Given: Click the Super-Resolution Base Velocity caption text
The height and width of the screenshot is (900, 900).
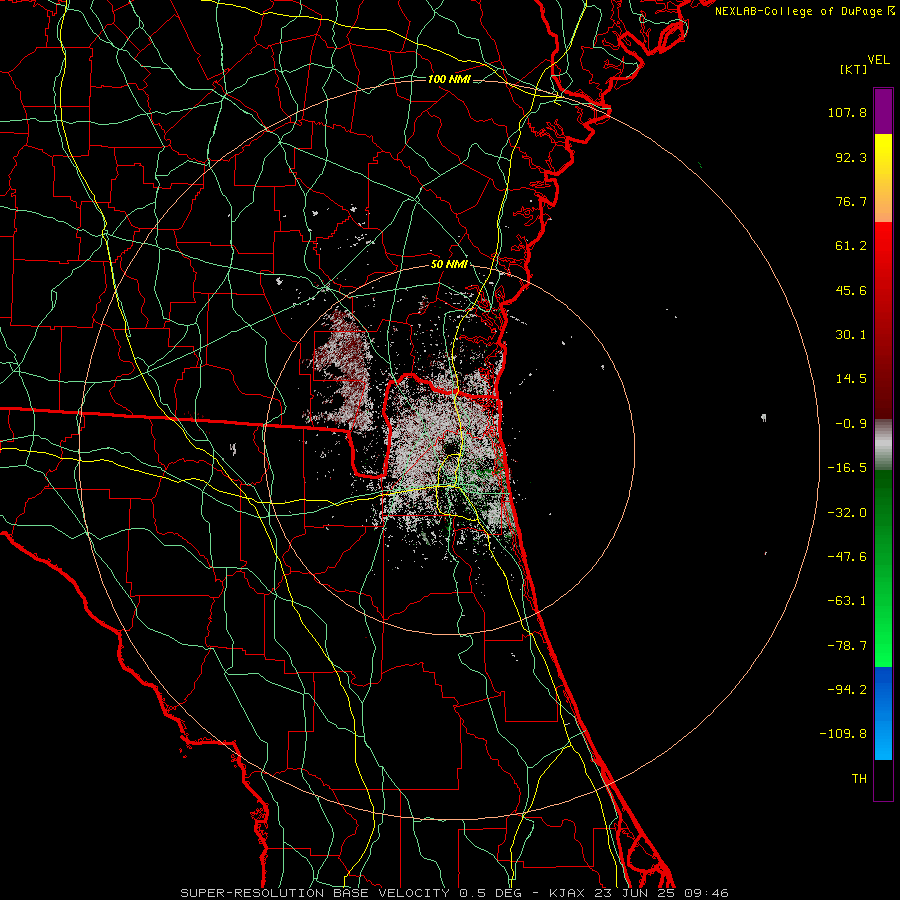Looking at the screenshot, I should [454, 893].
